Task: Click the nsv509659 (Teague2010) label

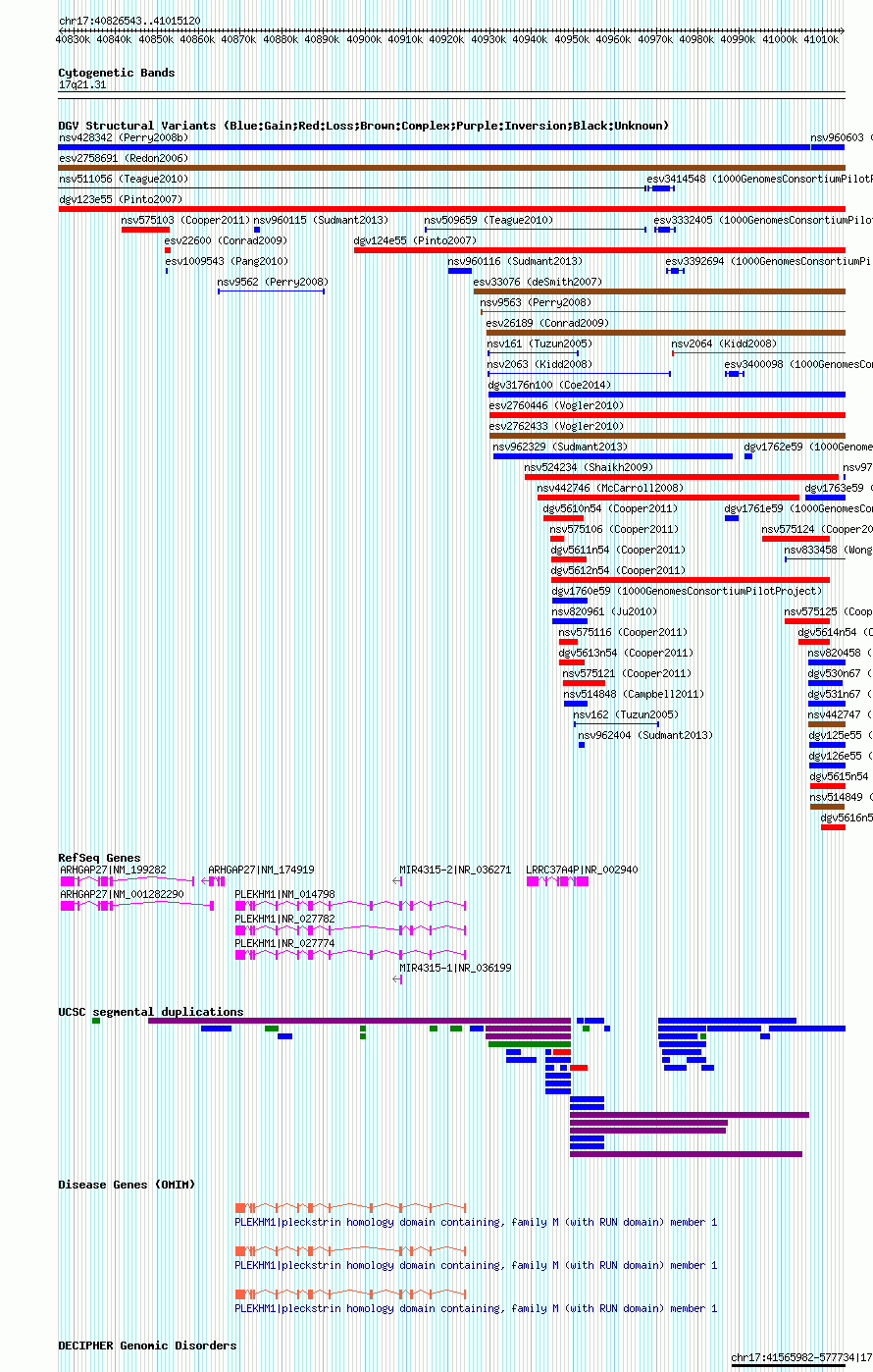Action: [488, 221]
